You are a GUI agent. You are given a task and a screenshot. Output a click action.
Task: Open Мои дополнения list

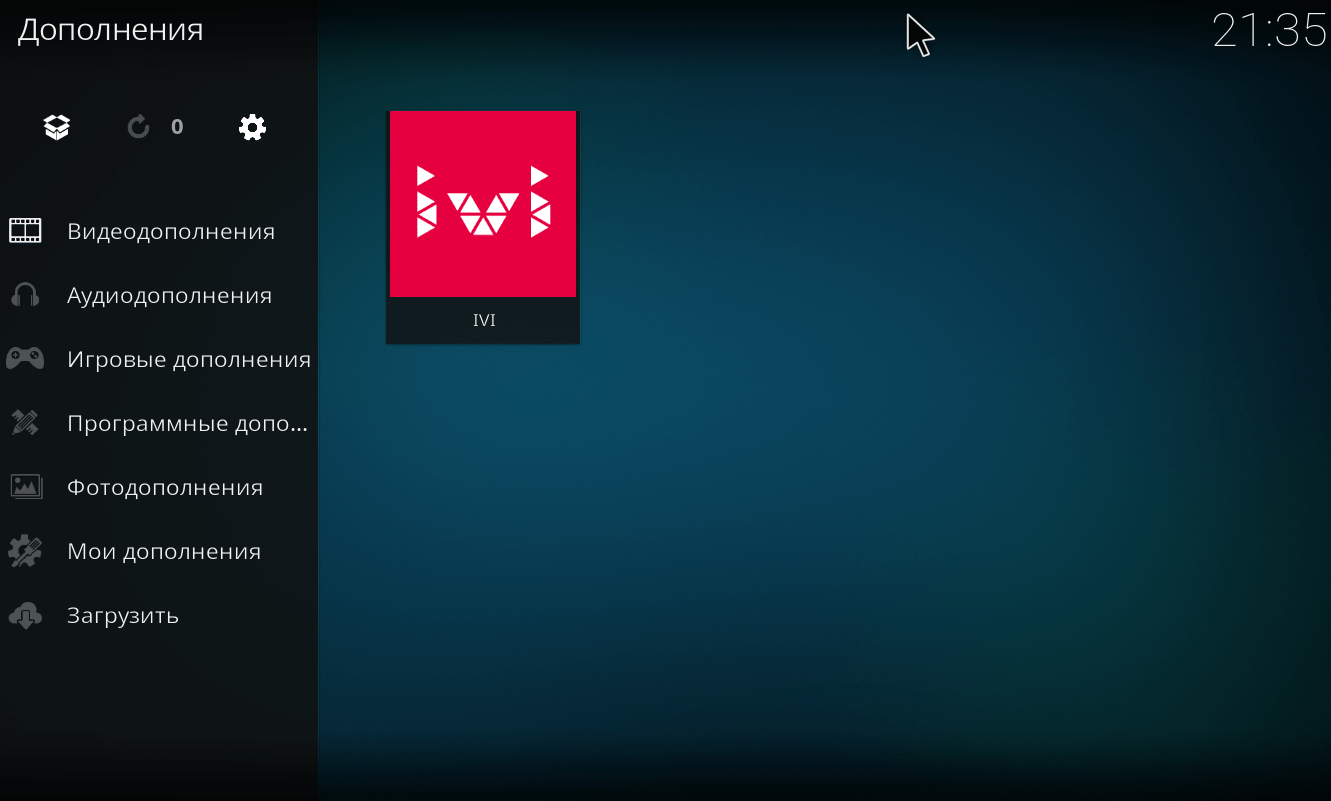point(164,551)
